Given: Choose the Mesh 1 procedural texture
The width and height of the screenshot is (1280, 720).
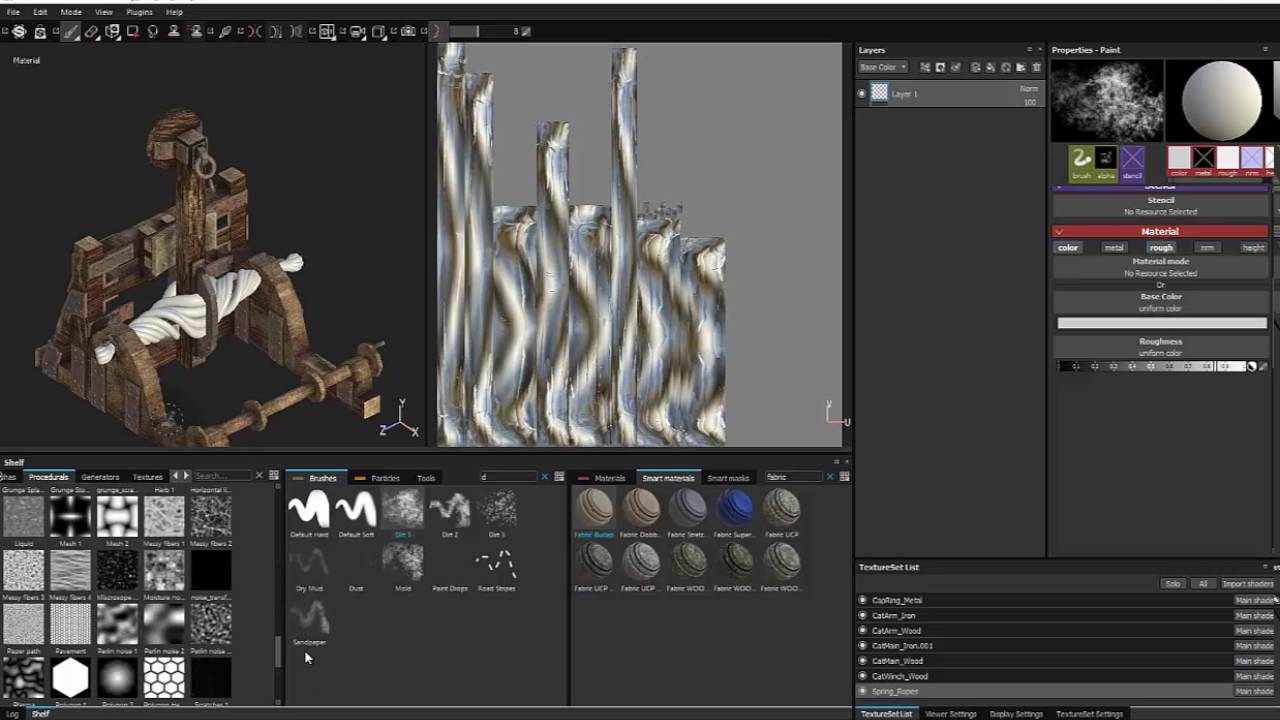Looking at the screenshot, I should coord(70,517).
